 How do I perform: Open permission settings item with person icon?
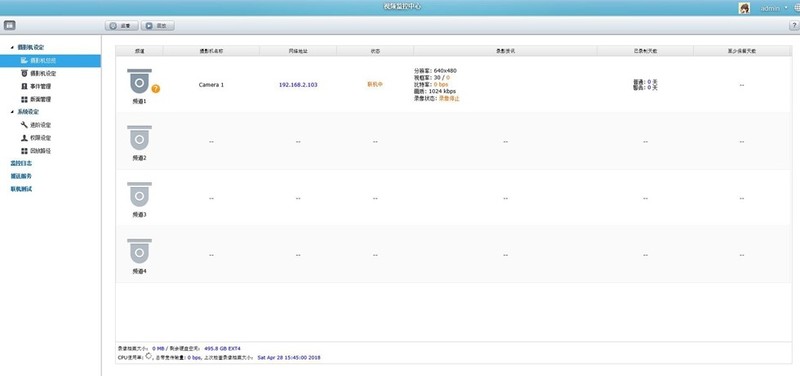pos(36,138)
